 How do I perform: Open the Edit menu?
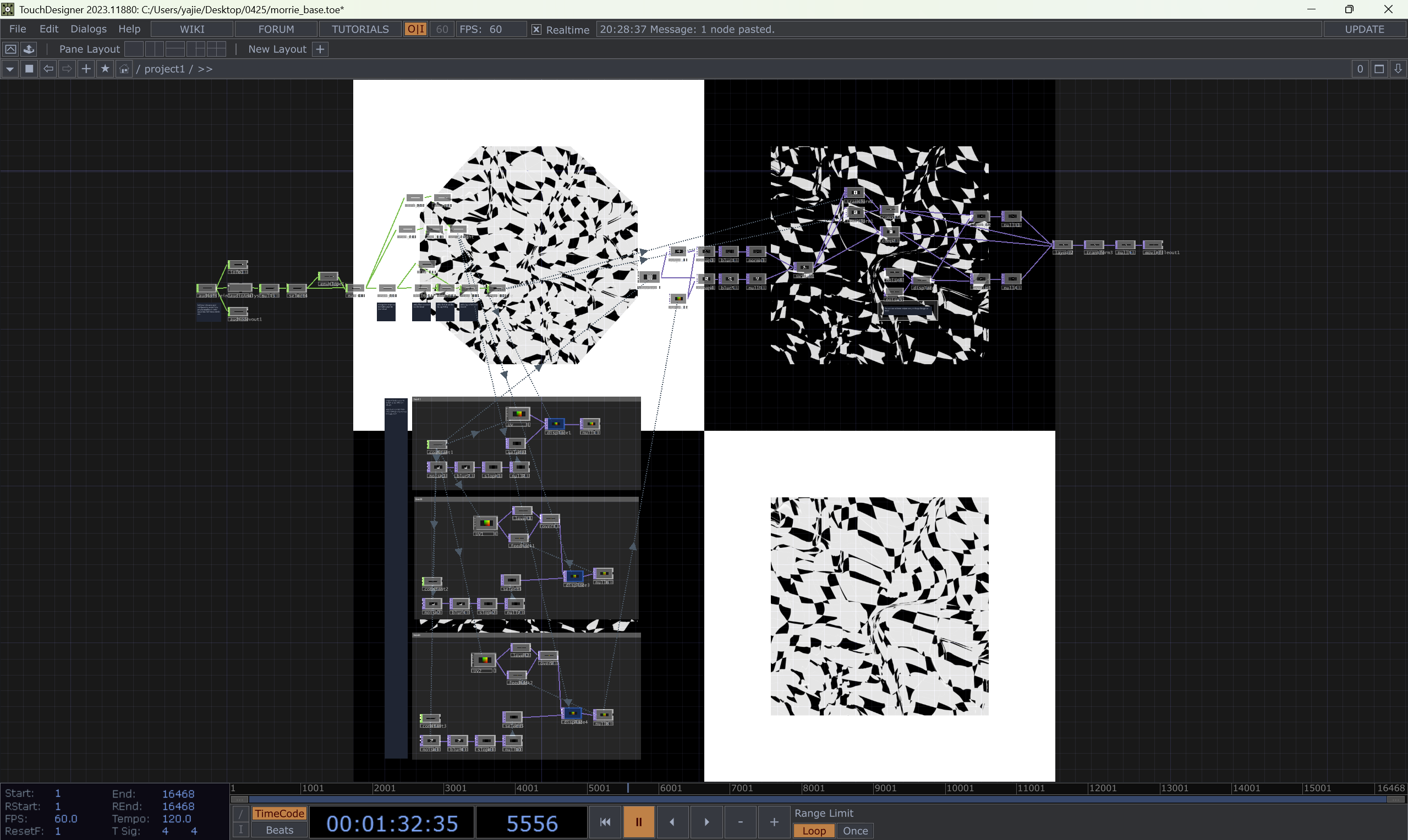tap(48, 29)
